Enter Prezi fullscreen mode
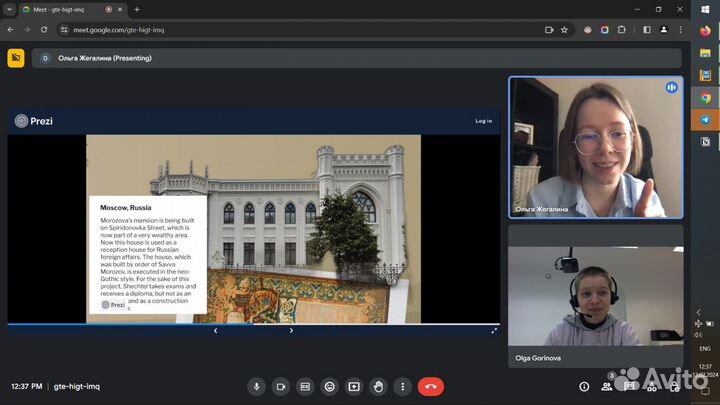 pos(494,331)
